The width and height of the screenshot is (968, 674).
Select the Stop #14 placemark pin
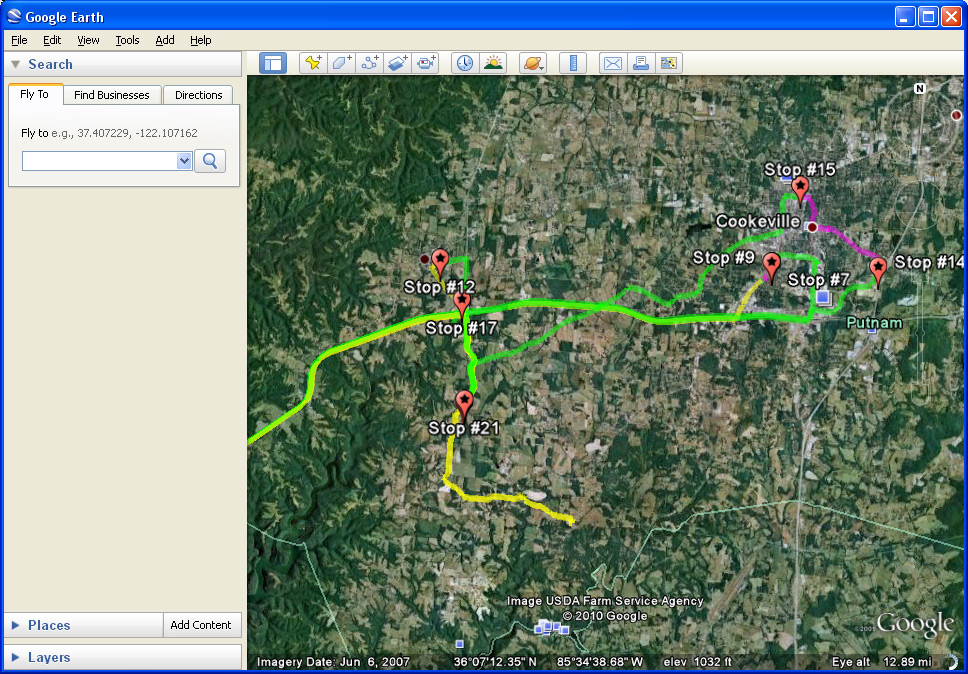pos(878,272)
